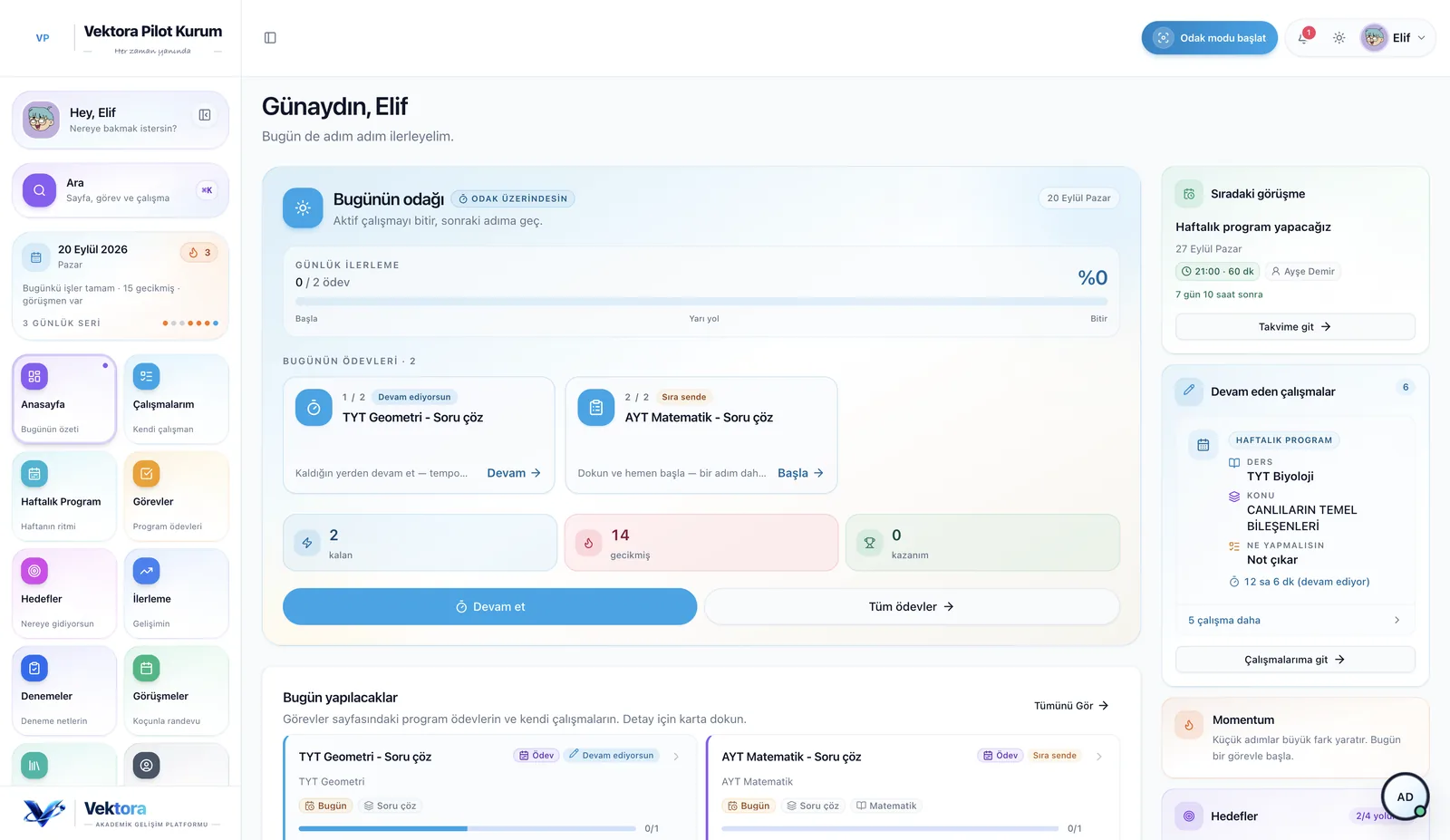This screenshot has width=1450, height=840.
Task: Start AYT Matematik with Başla link
Action: [x=800, y=473]
